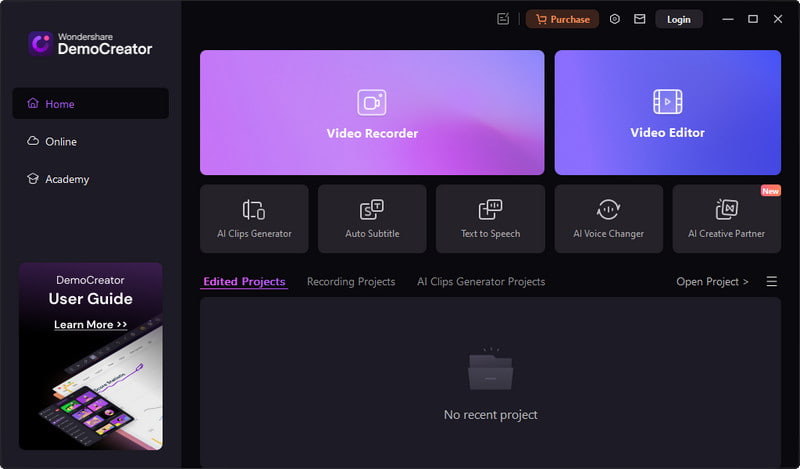800x469 pixels.
Task: Open the DemoCreator User Guide banner image
Action: click(x=91, y=356)
